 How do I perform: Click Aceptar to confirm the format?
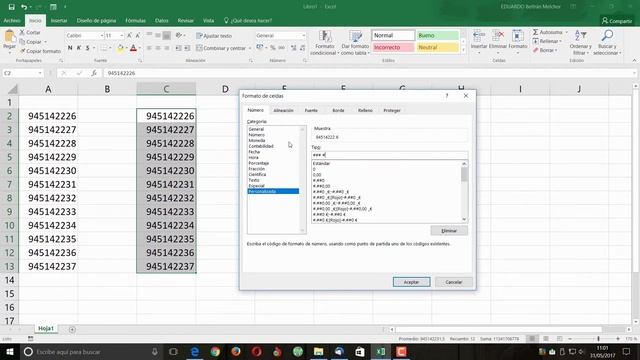pyautogui.click(x=411, y=282)
